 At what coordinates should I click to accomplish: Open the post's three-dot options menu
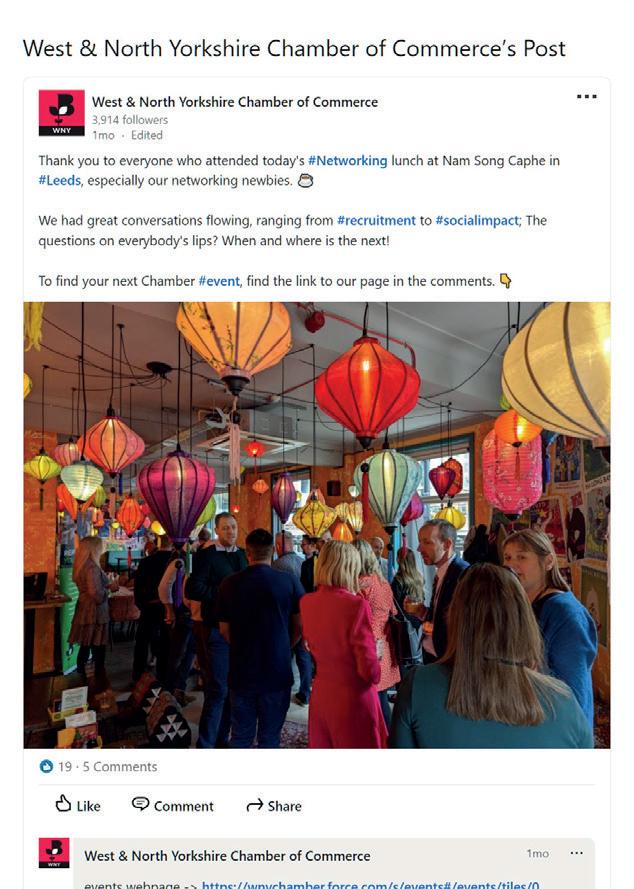pyautogui.click(x=586, y=96)
